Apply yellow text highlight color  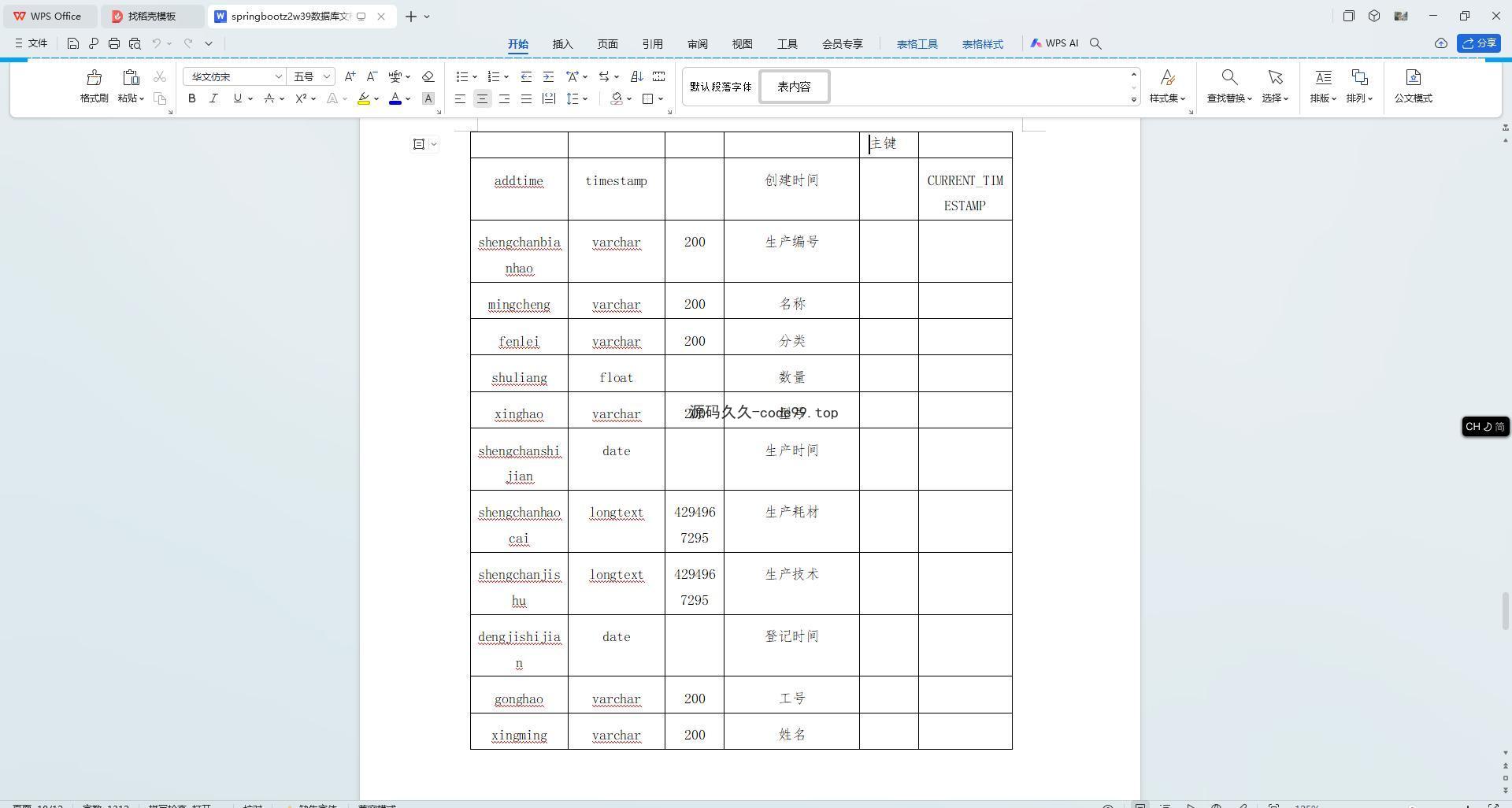tap(363, 98)
